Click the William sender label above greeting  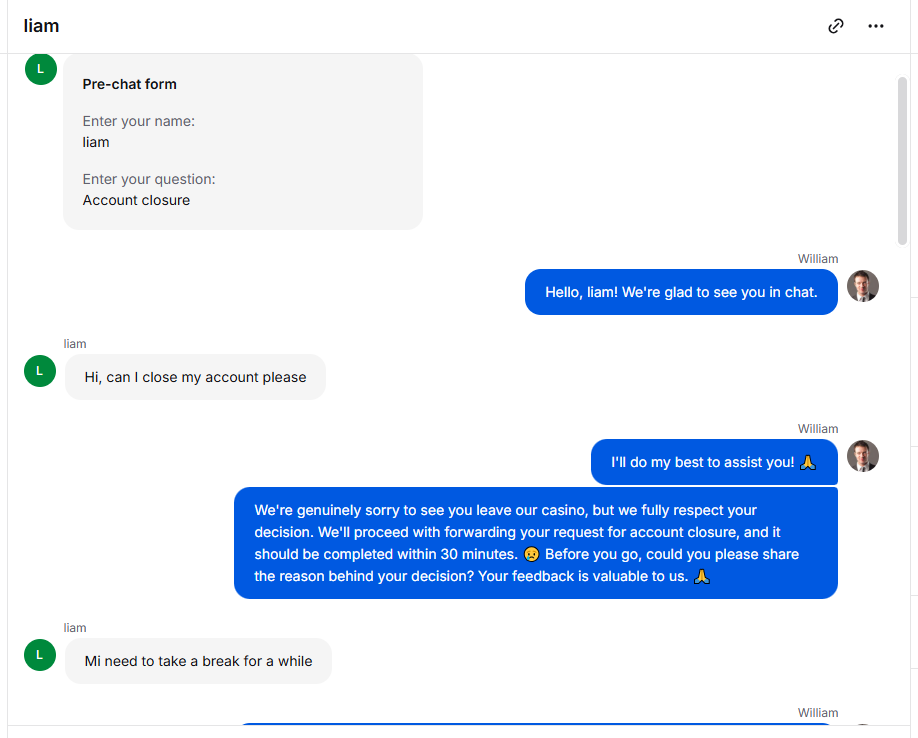(817, 259)
